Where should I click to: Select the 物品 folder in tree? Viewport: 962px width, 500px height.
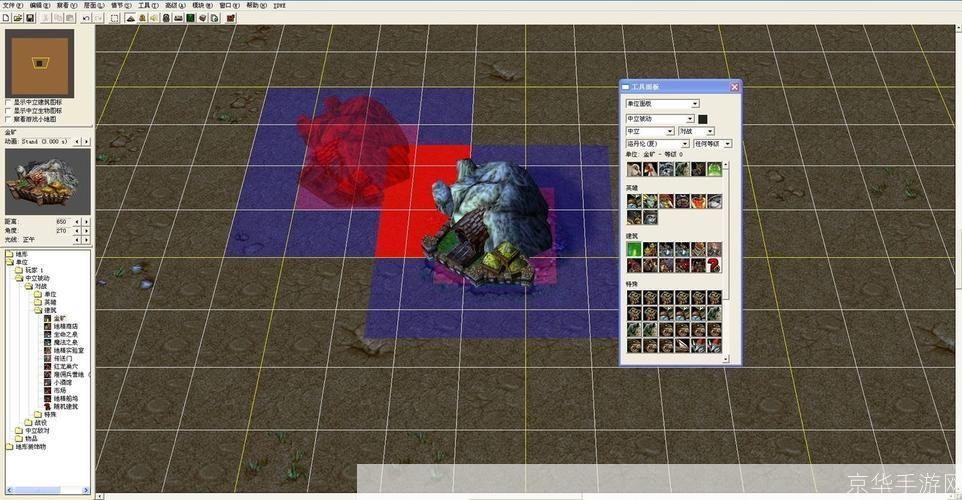pos(31,439)
